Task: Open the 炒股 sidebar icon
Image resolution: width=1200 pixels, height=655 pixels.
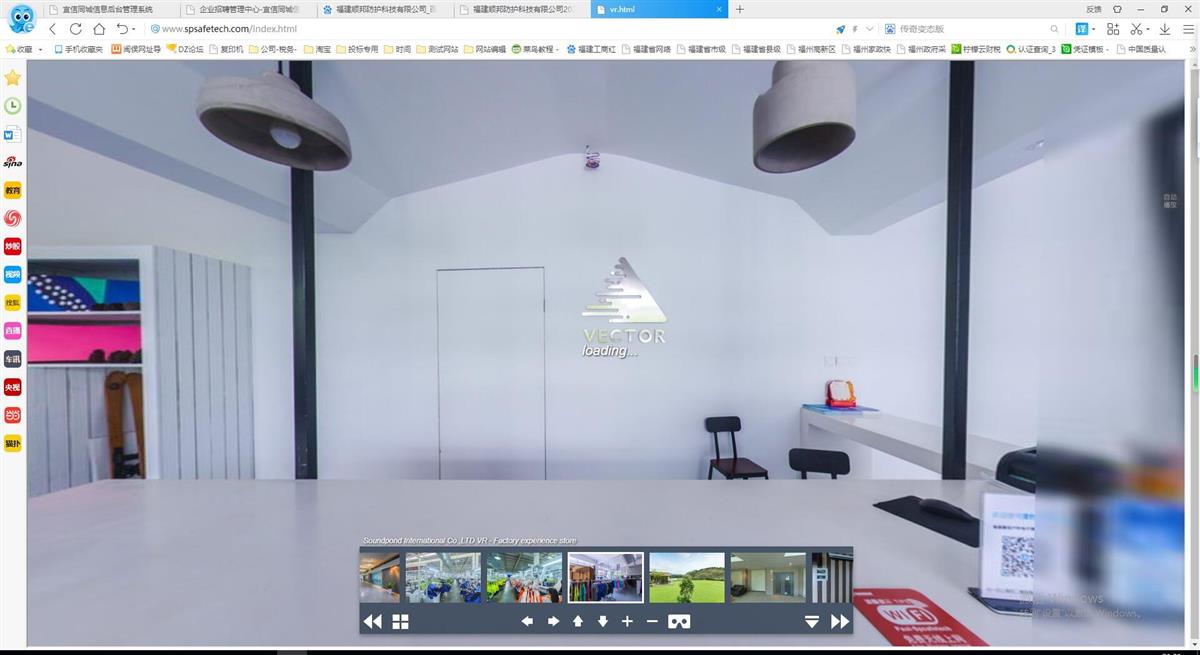Action: tap(12, 246)
